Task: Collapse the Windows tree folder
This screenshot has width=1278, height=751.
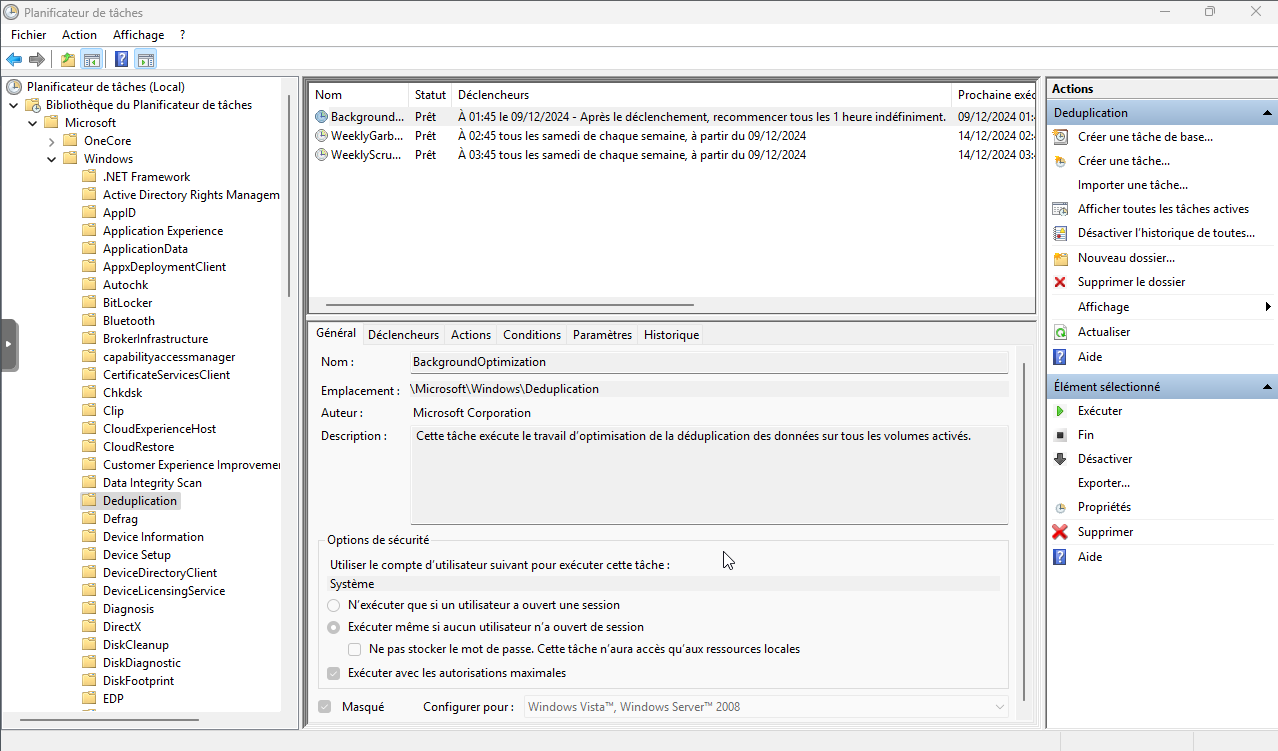Action: (52, 159)
